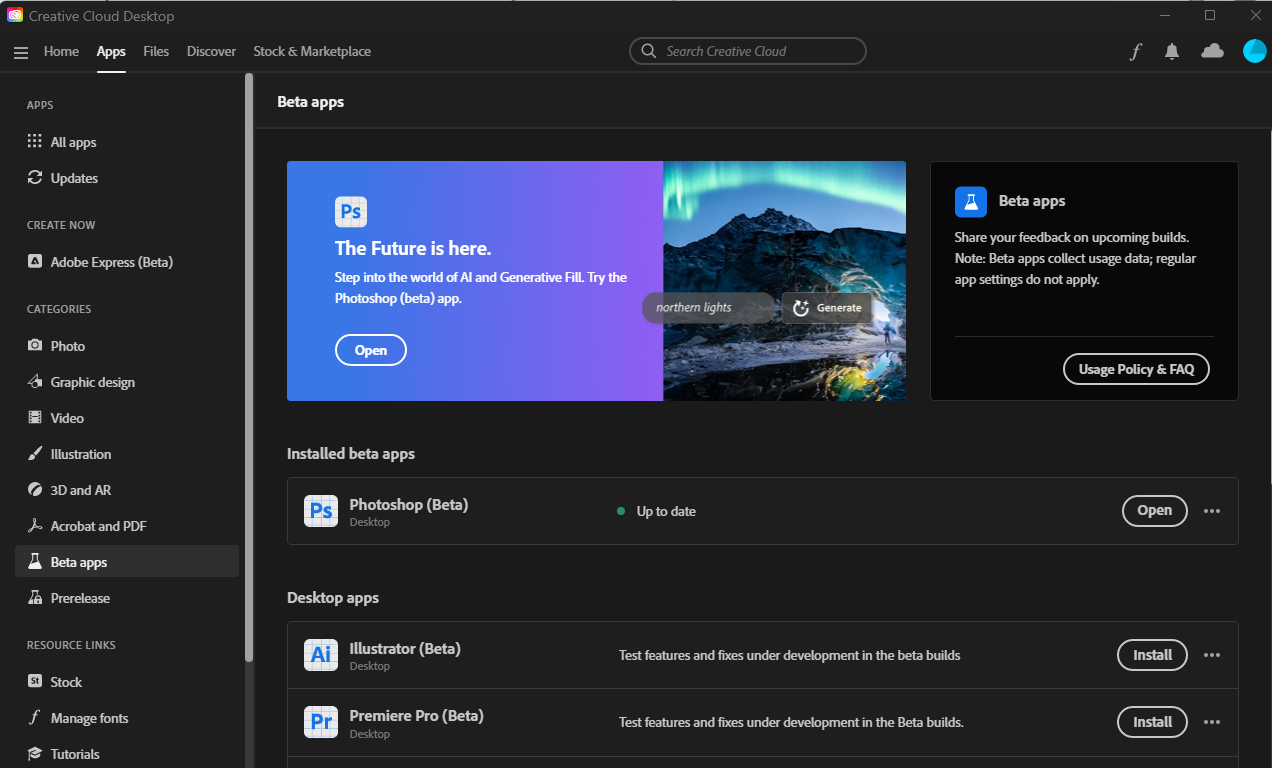Open the All apps grid view

[x=71, y=141]
